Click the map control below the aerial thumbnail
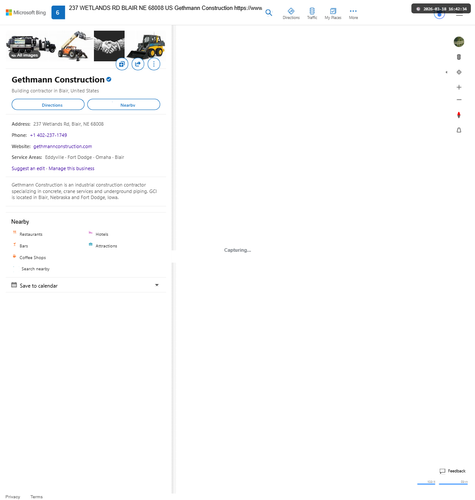The image size is (475, 500). [x=459, y=57]
